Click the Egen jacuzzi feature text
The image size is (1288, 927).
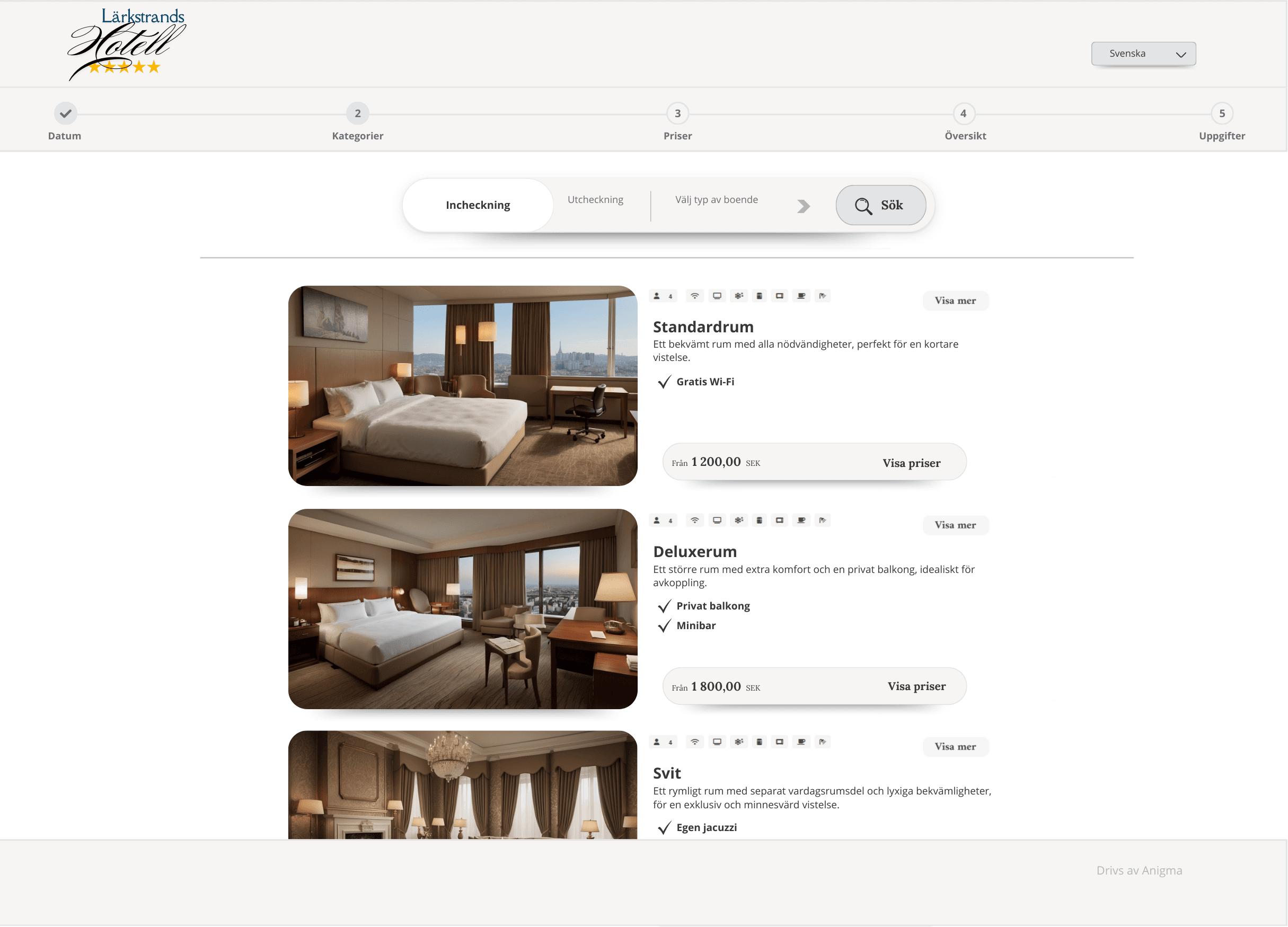(x=707, y=827)
